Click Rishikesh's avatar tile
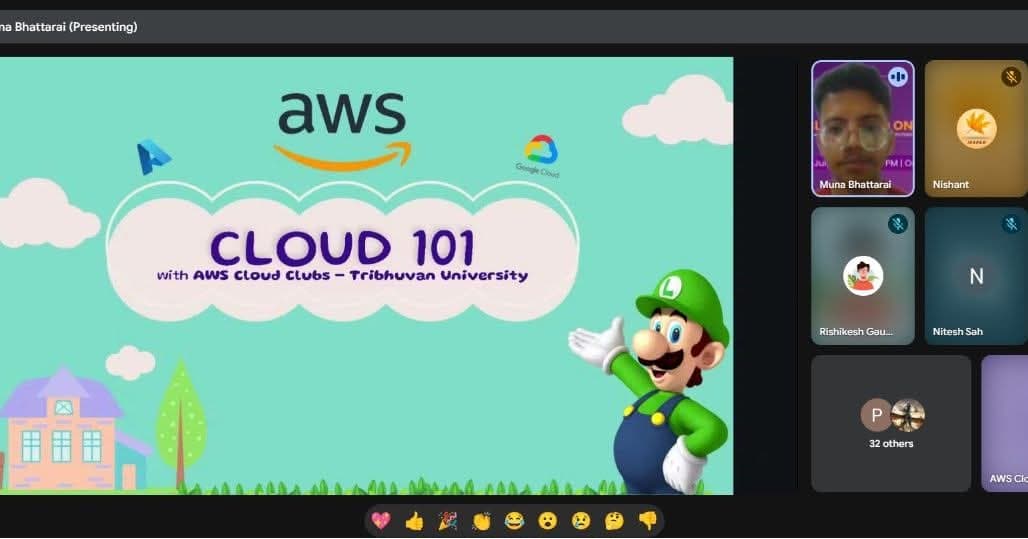The width and height of the screenshot is (1028, 539). click(x=862, y=276)
